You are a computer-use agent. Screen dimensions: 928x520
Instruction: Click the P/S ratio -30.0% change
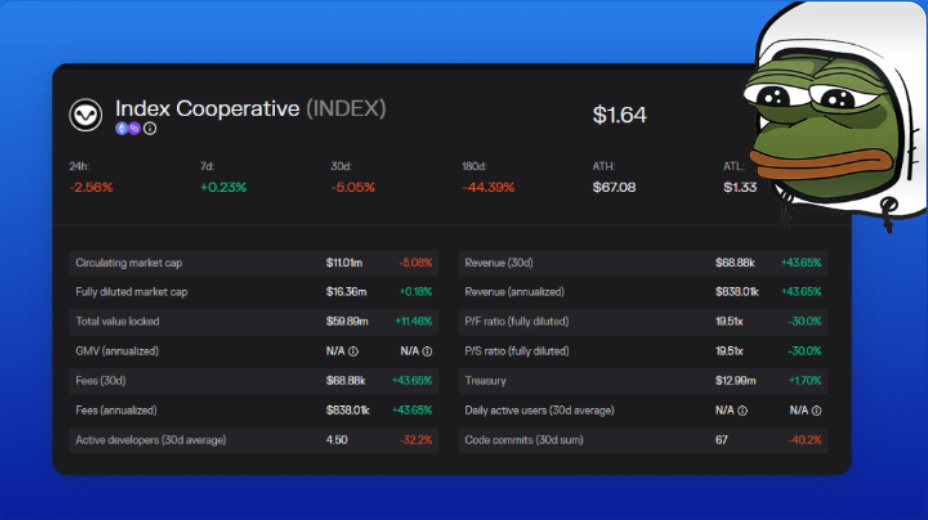click(805, 351)
